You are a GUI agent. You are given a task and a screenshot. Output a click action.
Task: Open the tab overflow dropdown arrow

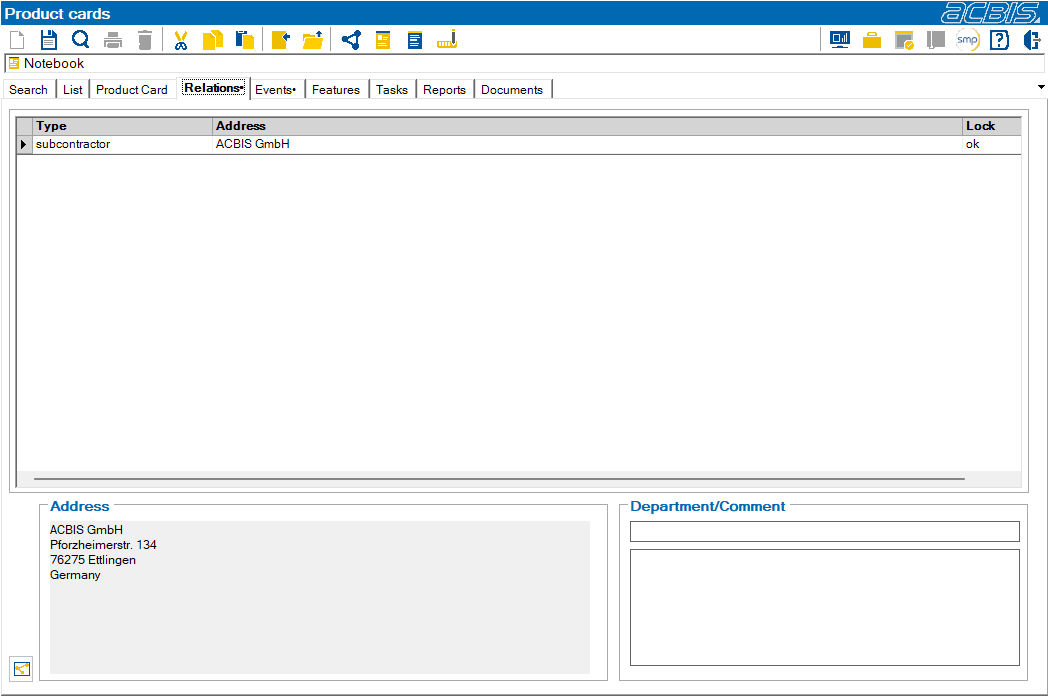[x=1041, y=88]
